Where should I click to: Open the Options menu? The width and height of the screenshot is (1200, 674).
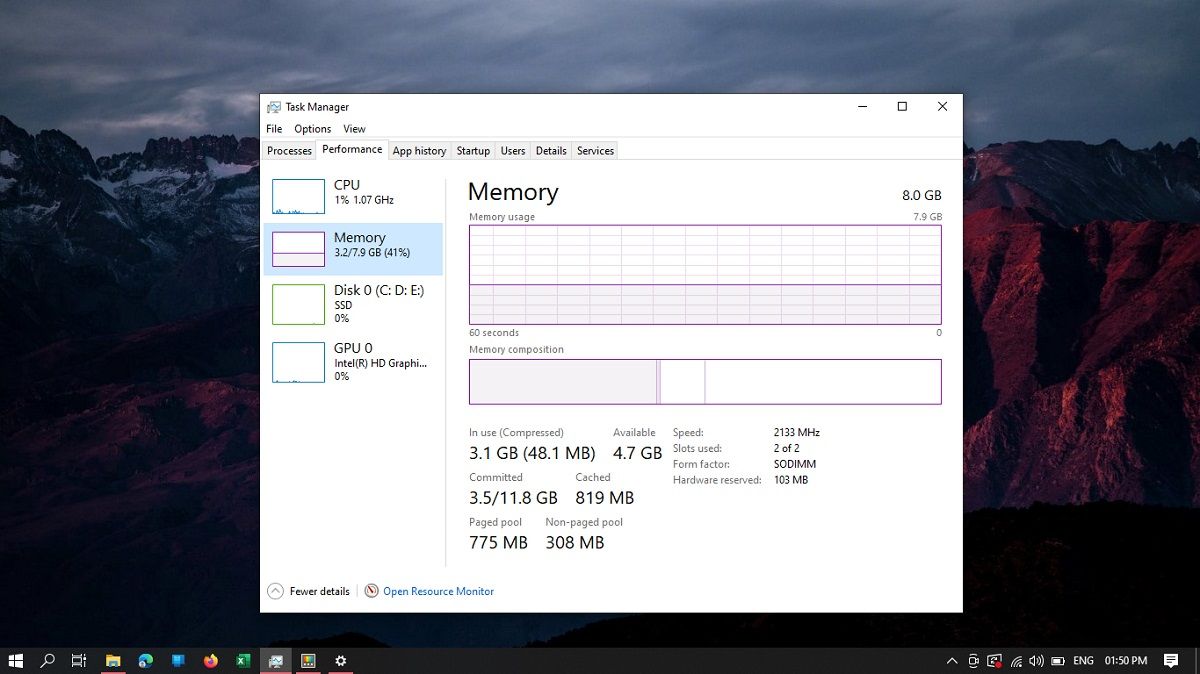(313, 129)
